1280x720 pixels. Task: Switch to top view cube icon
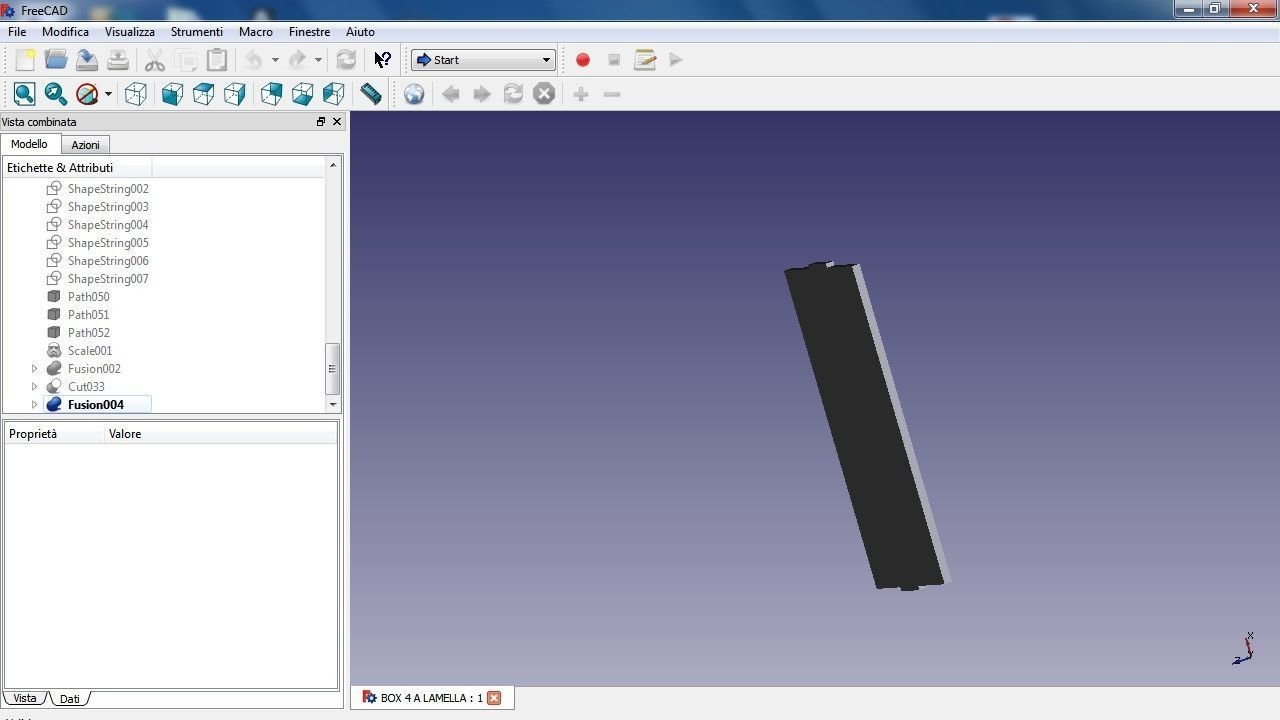coord(203,94)
